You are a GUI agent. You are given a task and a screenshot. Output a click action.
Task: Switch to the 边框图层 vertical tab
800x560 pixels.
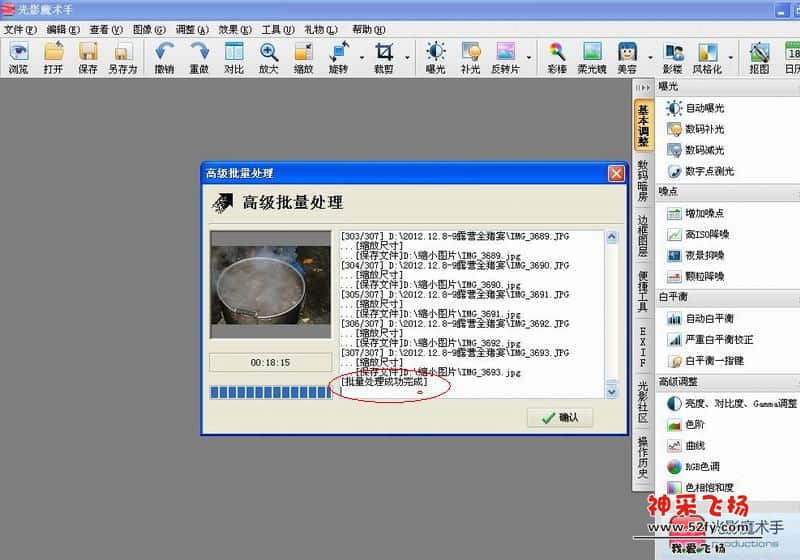(643, 236)
